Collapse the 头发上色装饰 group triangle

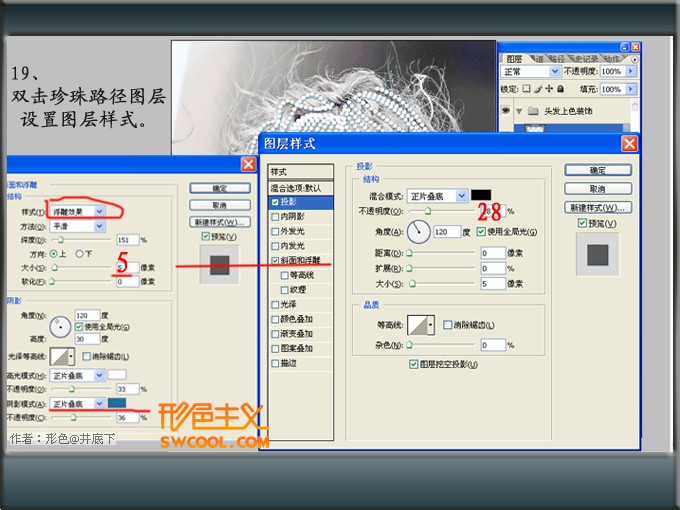point(519,111)
